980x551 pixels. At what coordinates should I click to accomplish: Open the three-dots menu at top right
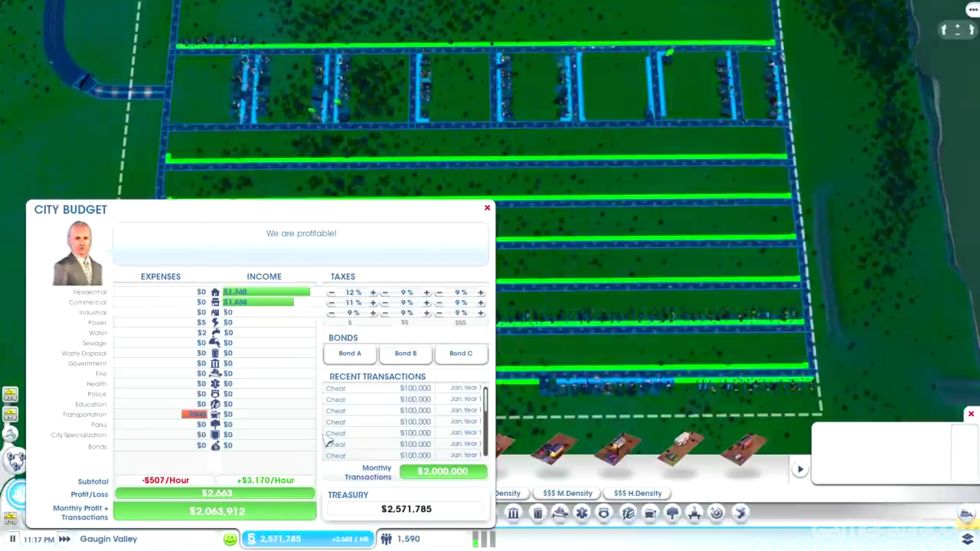[972, 9]
